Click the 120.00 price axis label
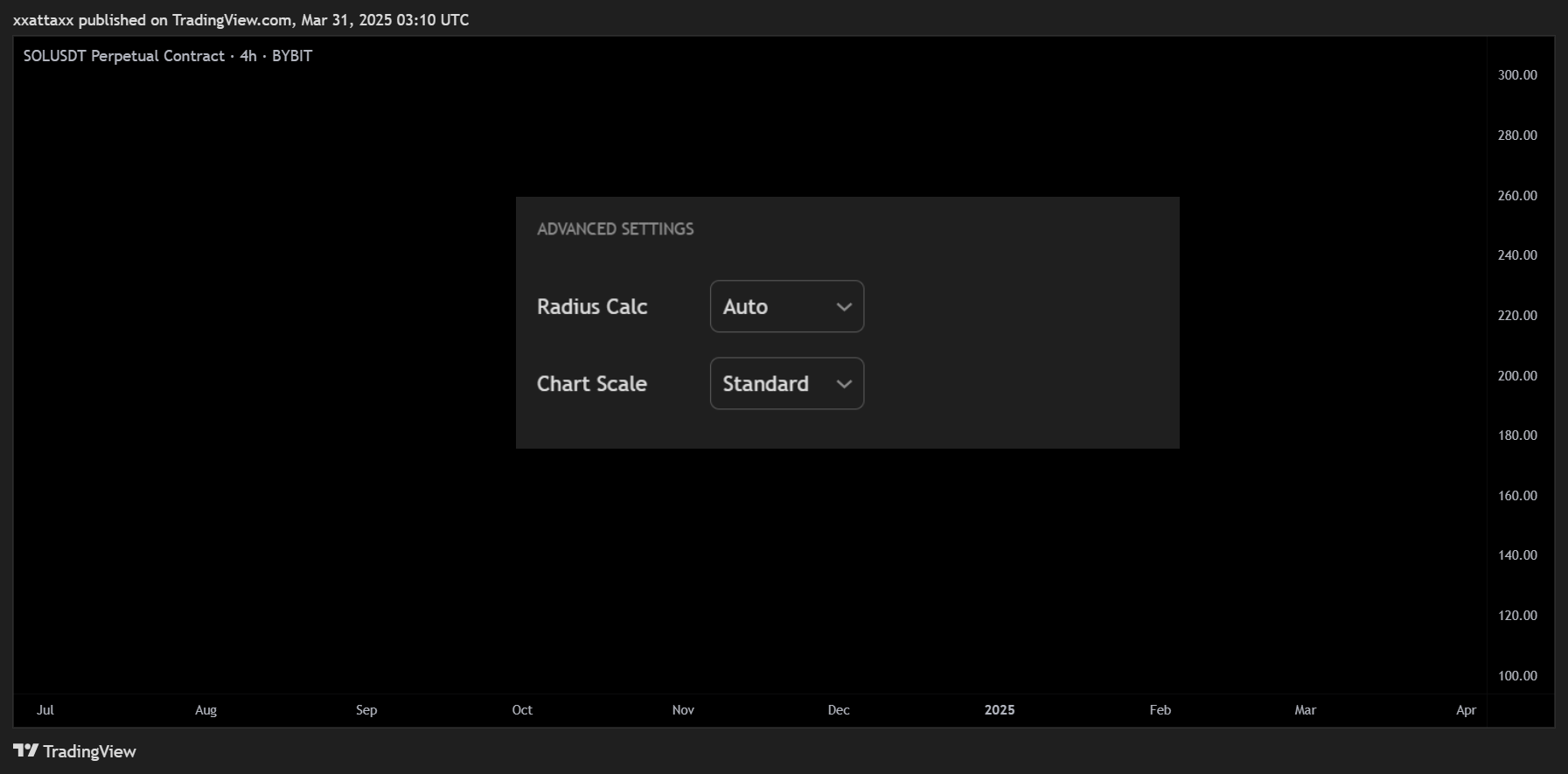The width and height of the screenshot is (1568, 774). pos(1517,616)
